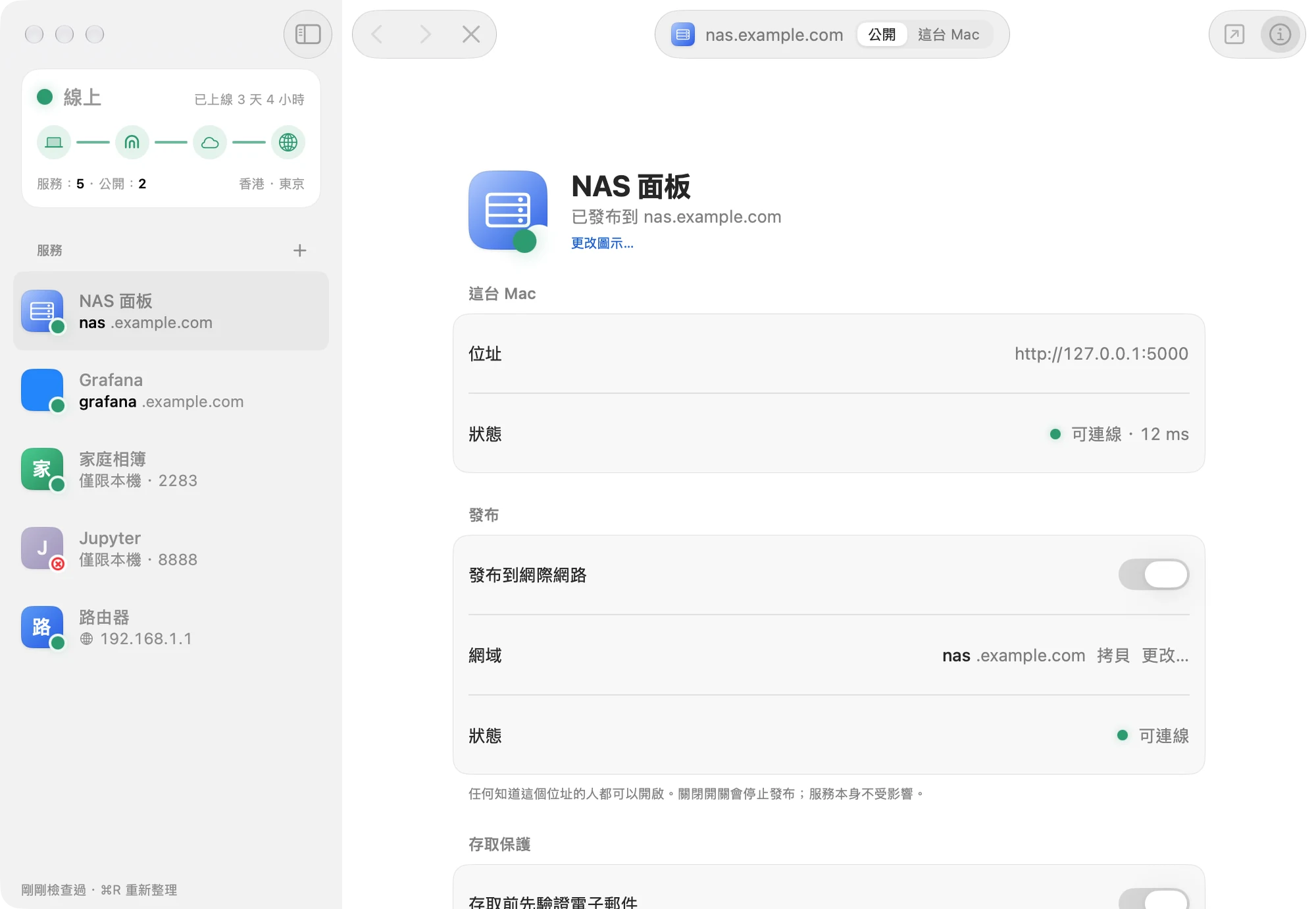This screenshot has width=1316, height=909.
Task: Click the 服務：5 · 公開：2 summary
Action: point(91,184)
